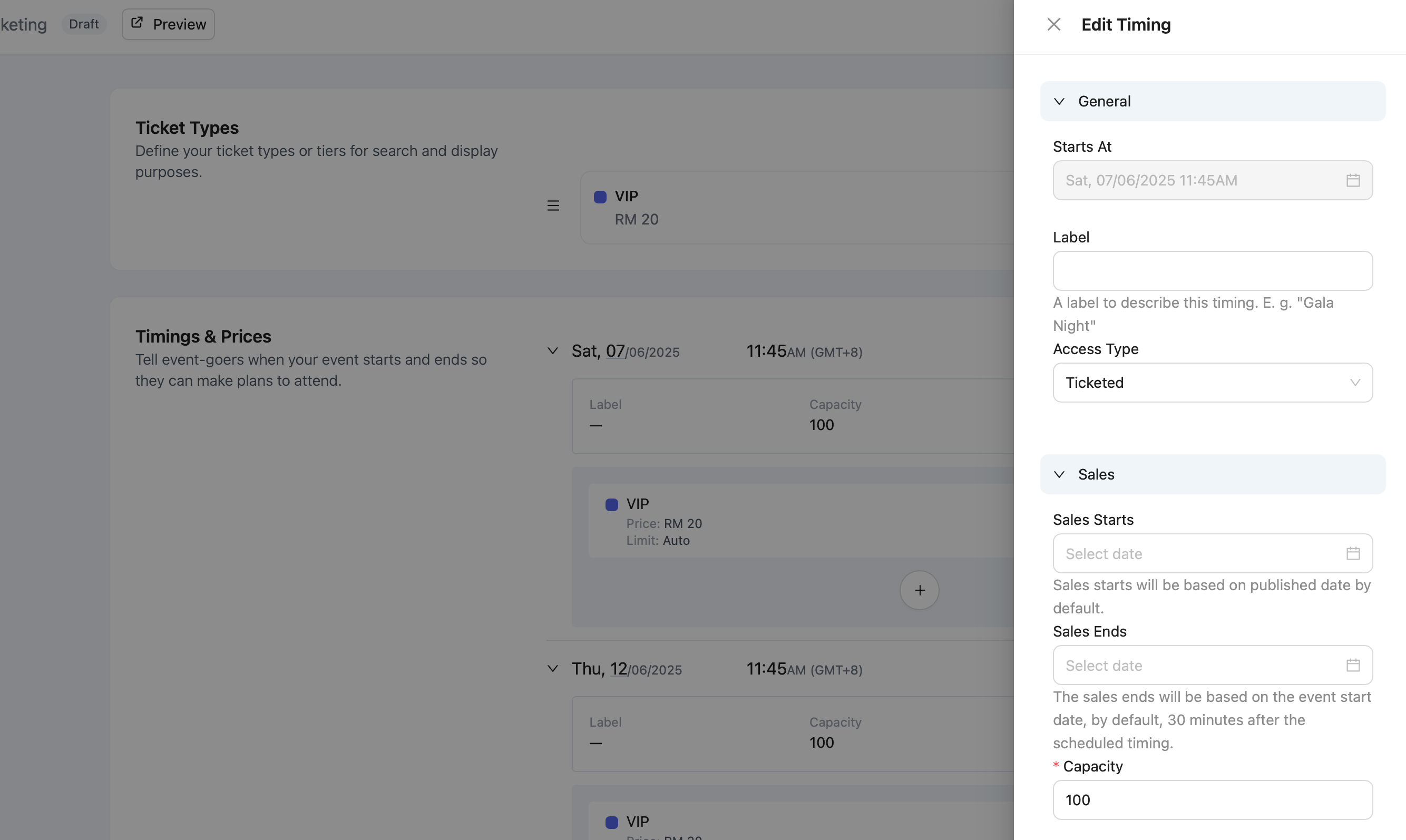
Task: Close the Edit Timing panel
Action: click(x=1053, y=24)
